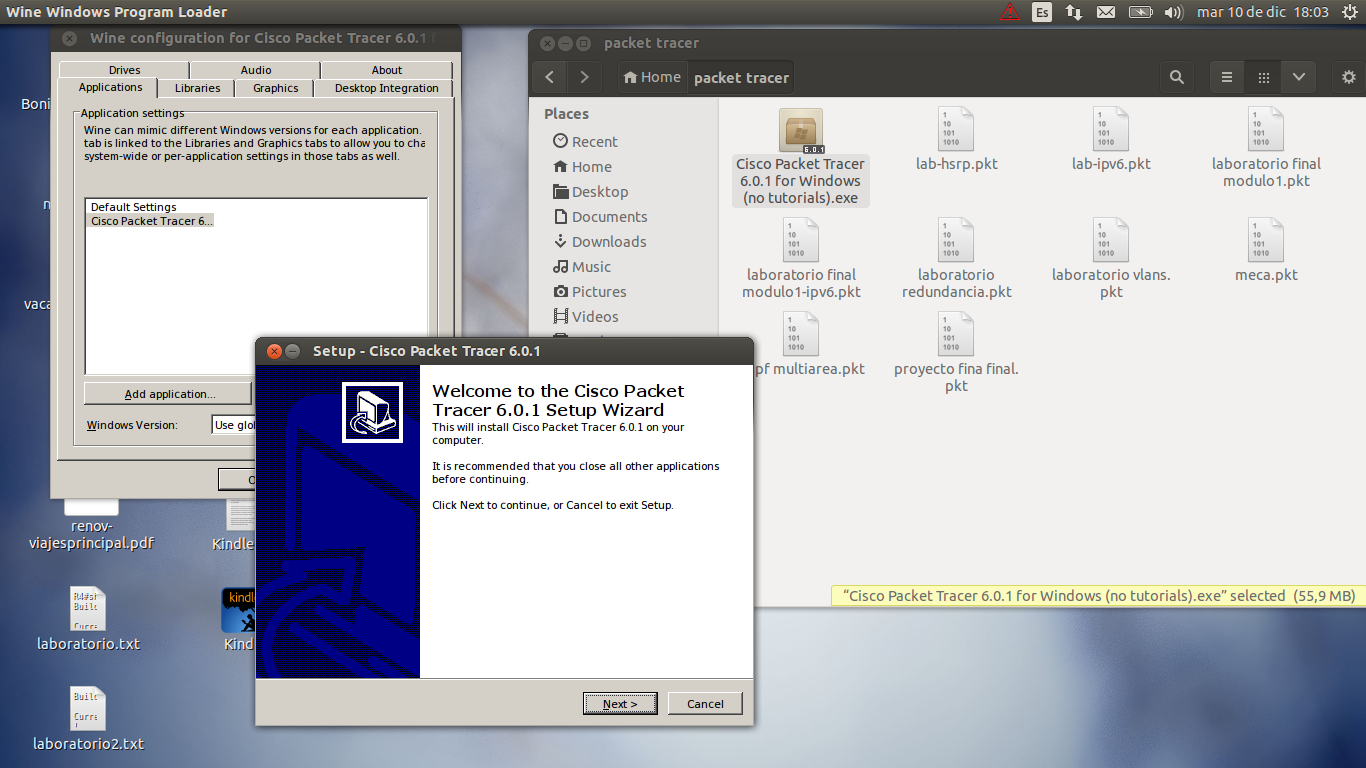The height and width of the screenshot is (768, 1366).
Task: Switch to the Graphics tab
Action: point(274,88)
